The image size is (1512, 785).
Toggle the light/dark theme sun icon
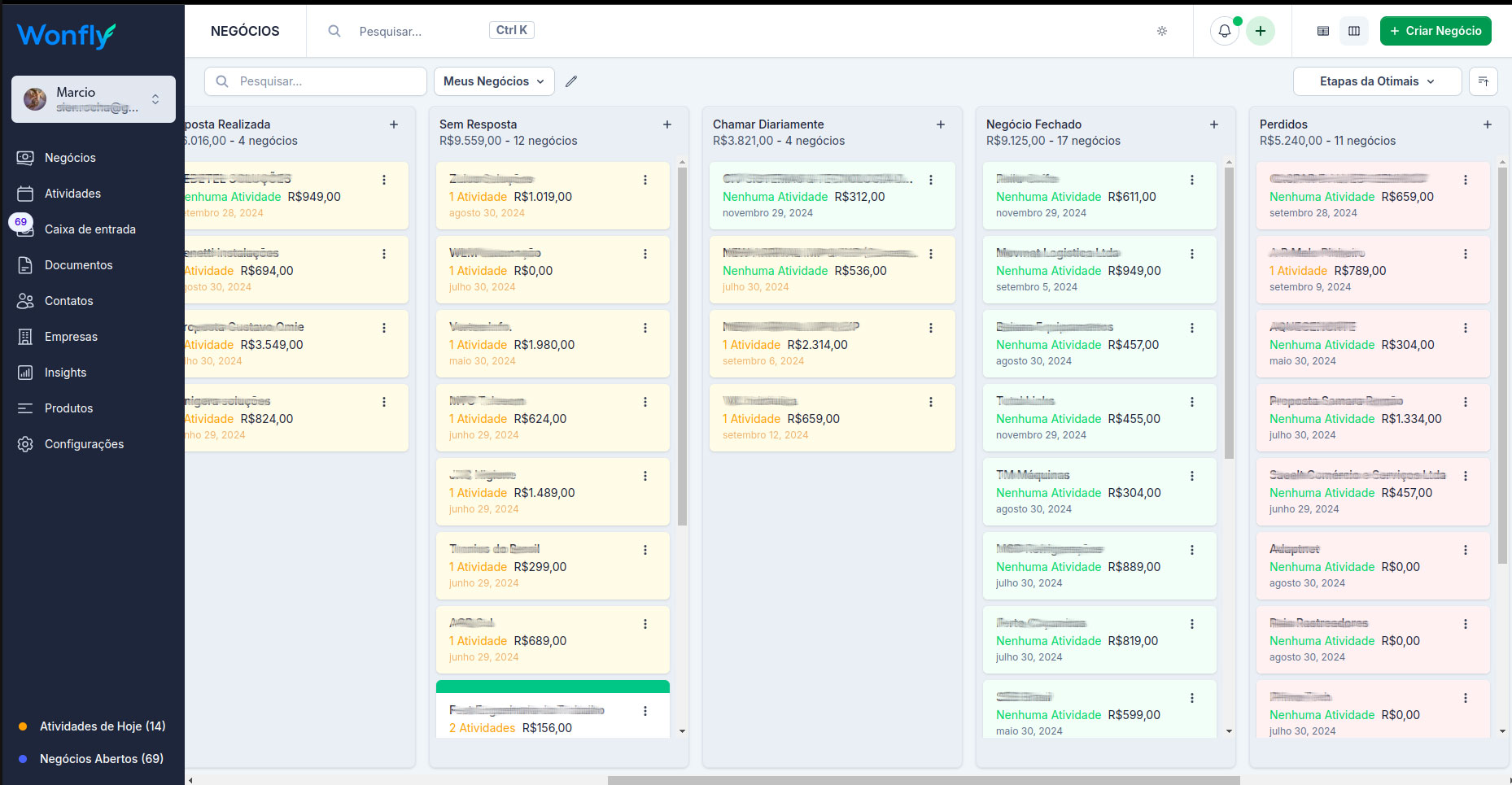point(1162,31)
